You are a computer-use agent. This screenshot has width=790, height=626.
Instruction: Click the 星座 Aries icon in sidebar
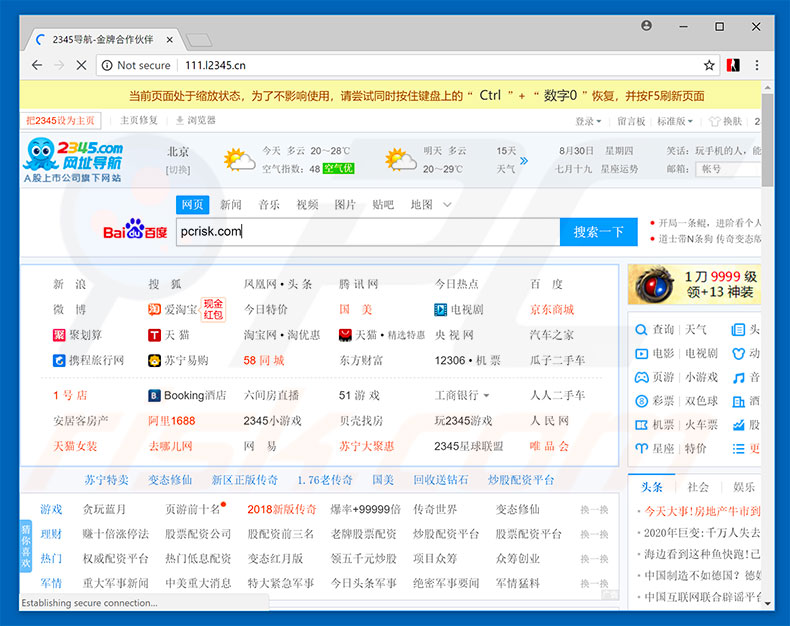641,448
